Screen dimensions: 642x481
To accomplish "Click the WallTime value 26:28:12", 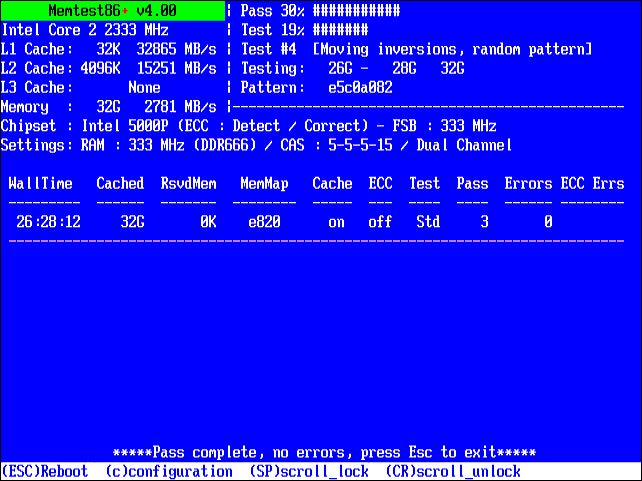I will pos(48,222).
